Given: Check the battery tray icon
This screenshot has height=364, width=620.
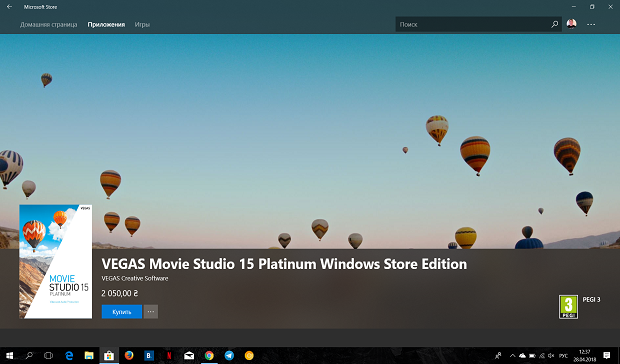Looking at the screenshot, I should click(x=532, y=356).
